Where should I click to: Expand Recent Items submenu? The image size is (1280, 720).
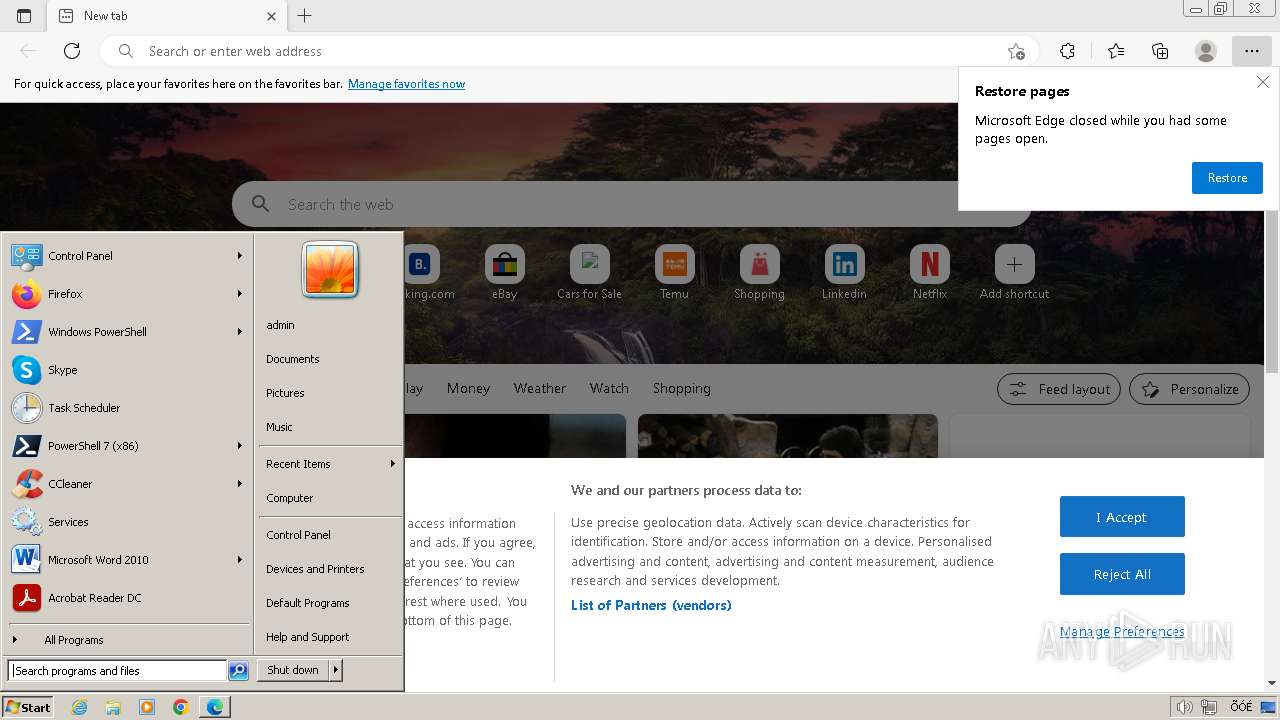coord(330,464)
